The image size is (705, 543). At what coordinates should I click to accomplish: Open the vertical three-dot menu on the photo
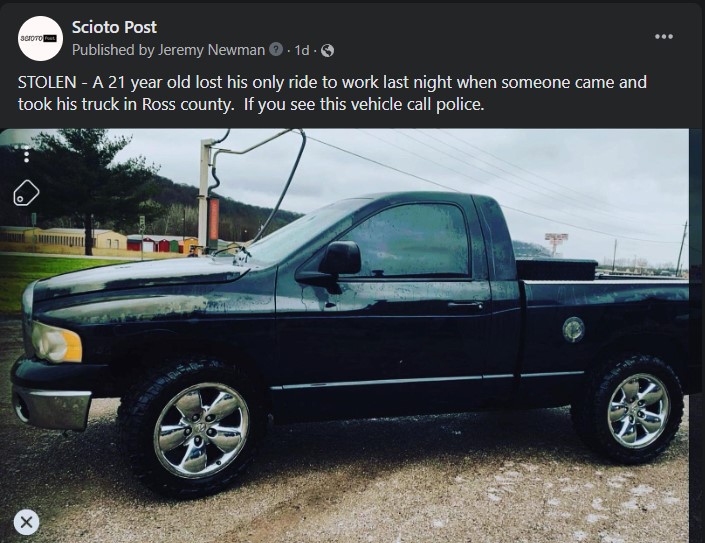(x=27, y=154)
